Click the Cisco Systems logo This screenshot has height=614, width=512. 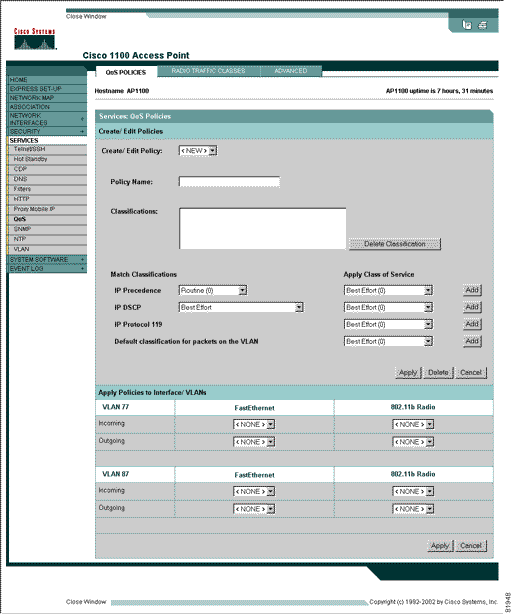pyautogui.click(x=35, y=39)
